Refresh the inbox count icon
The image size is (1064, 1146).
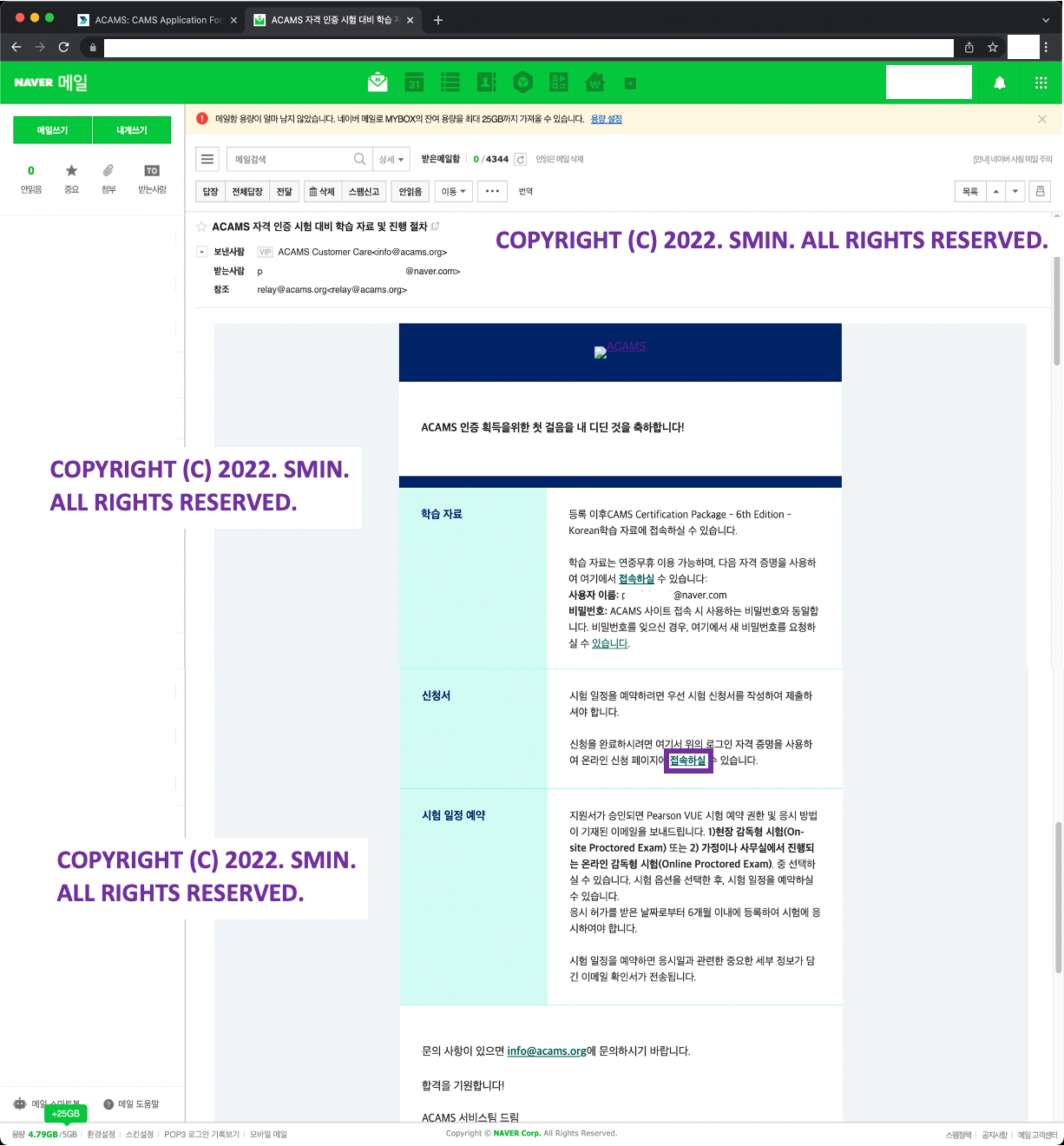tap(521, 159)
